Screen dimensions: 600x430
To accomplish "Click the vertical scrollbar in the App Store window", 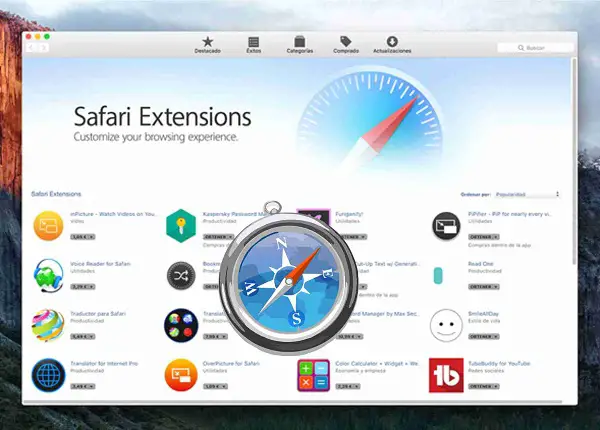I will click(x=574, y=161).
